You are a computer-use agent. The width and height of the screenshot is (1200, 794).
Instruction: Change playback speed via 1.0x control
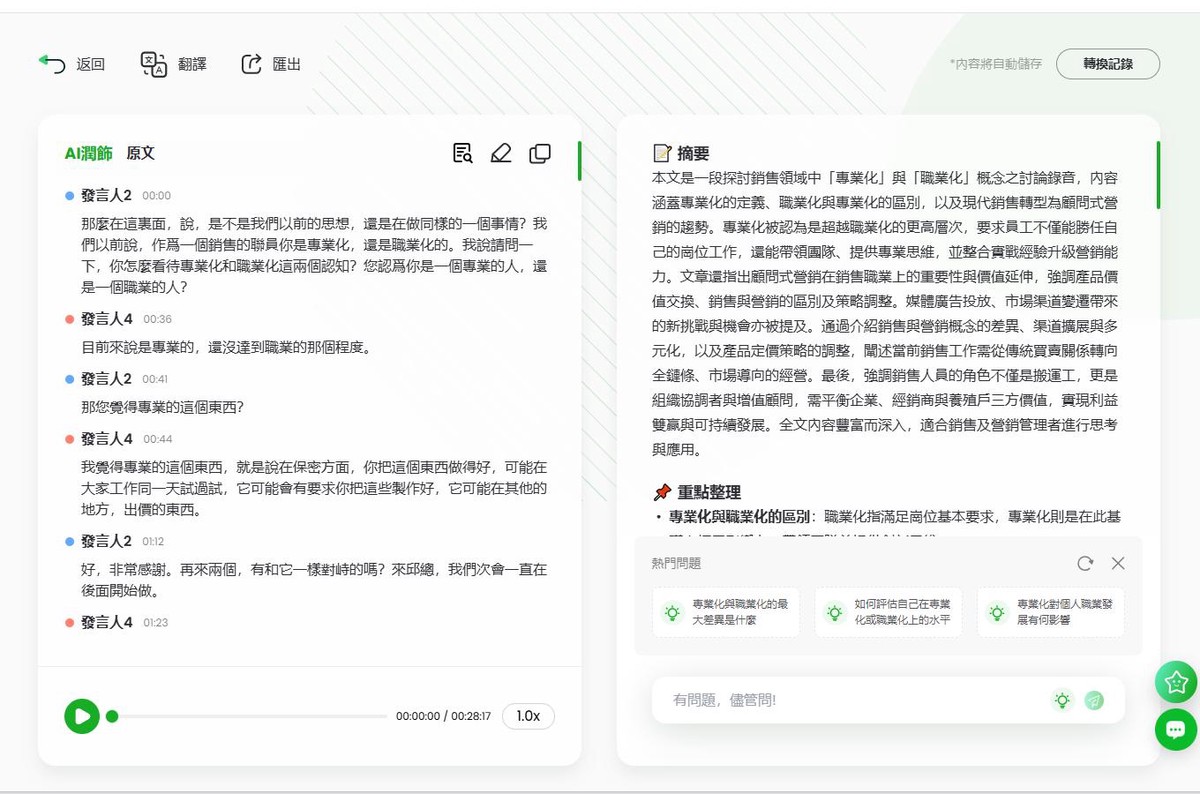pos(528,716)
